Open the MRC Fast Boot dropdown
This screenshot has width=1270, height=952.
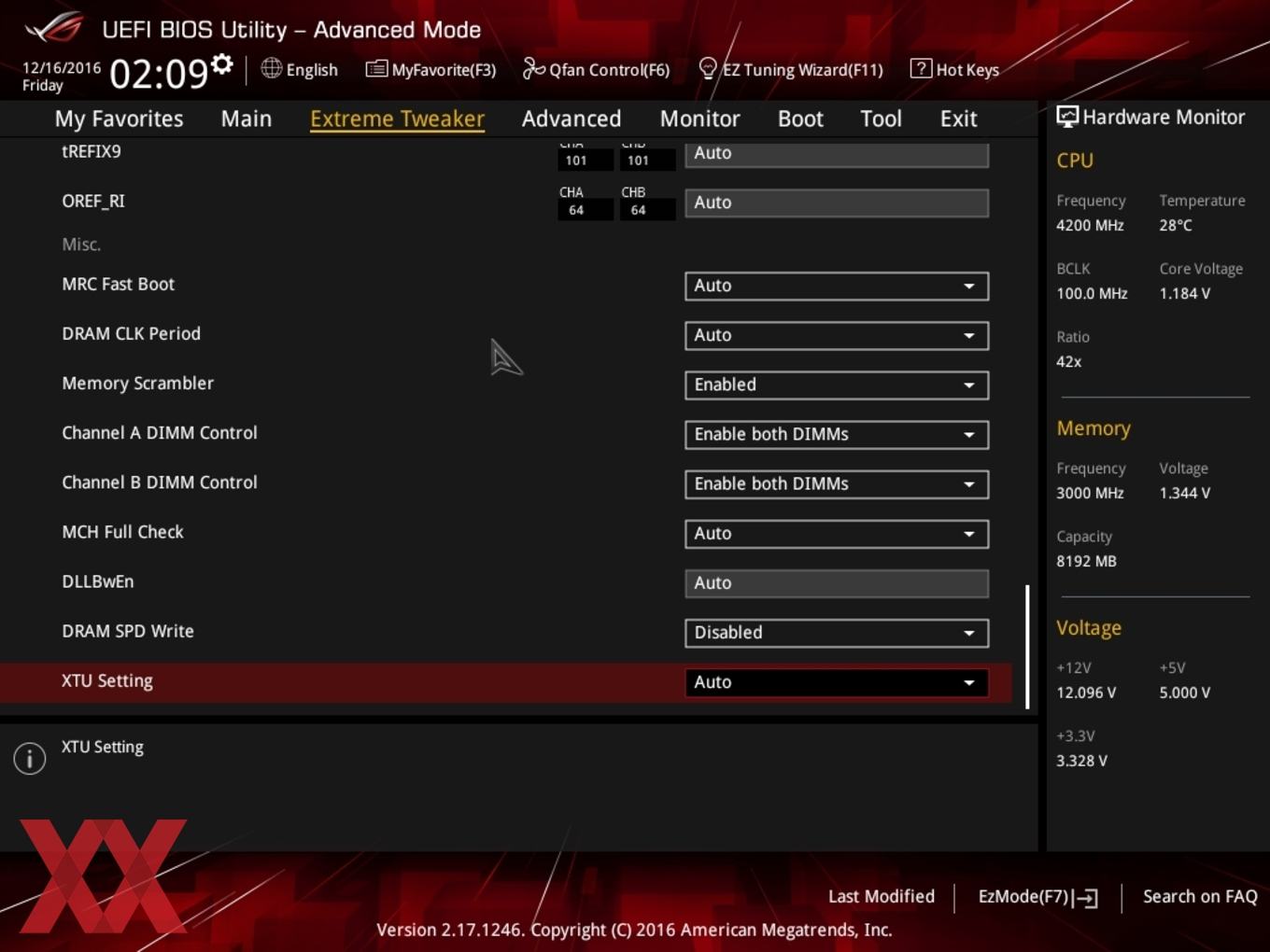836,286
